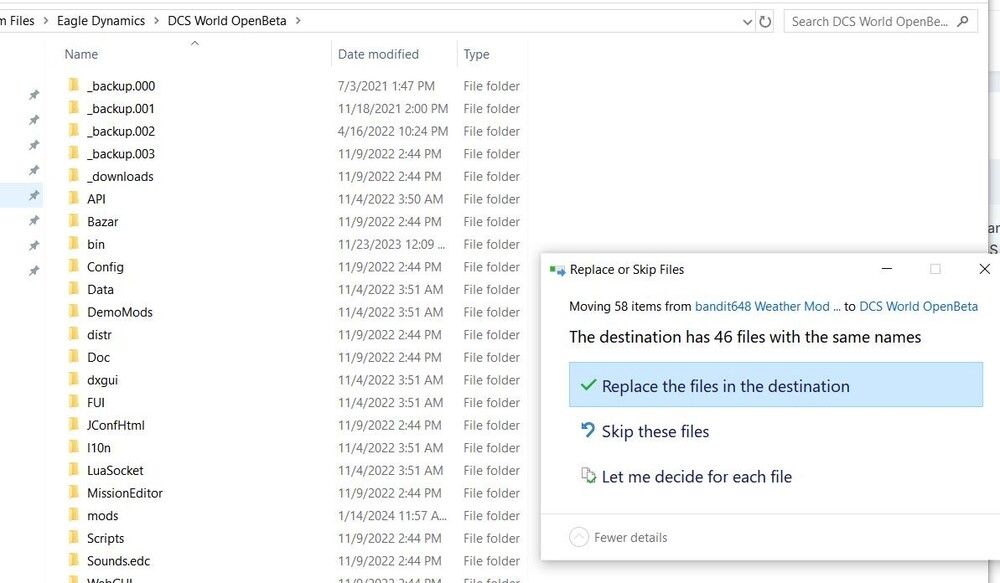Open the bandit648 Weather Mod source link
The height and width of the screenshot is (583, 1000).
pos(762,306)
